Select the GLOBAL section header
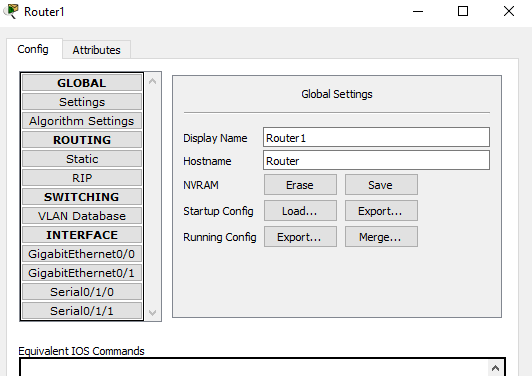Image resolution: width=532 pixels, height=376 pixels. pyautogui.click(x=82, y=83)
